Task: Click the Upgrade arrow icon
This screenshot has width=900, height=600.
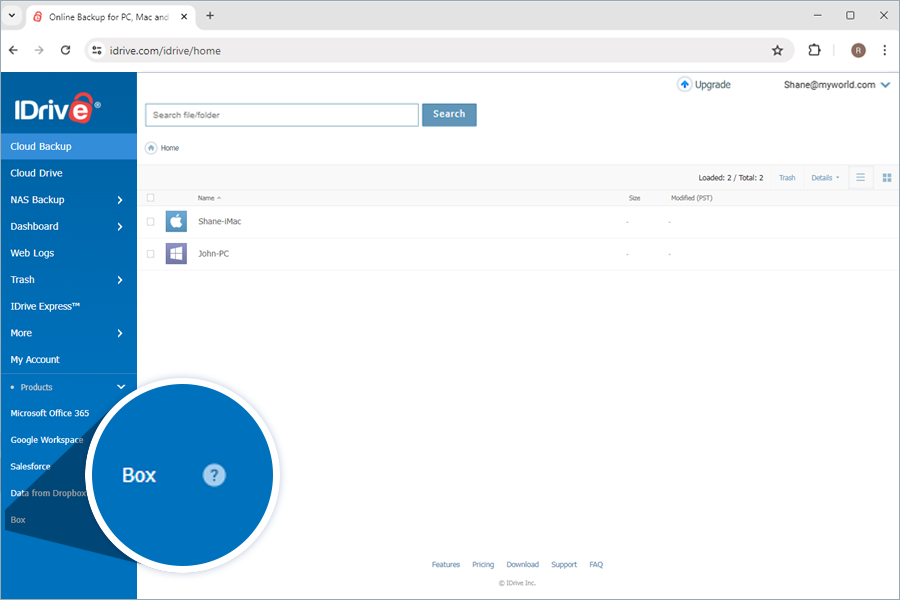Action: coord(684,84)
